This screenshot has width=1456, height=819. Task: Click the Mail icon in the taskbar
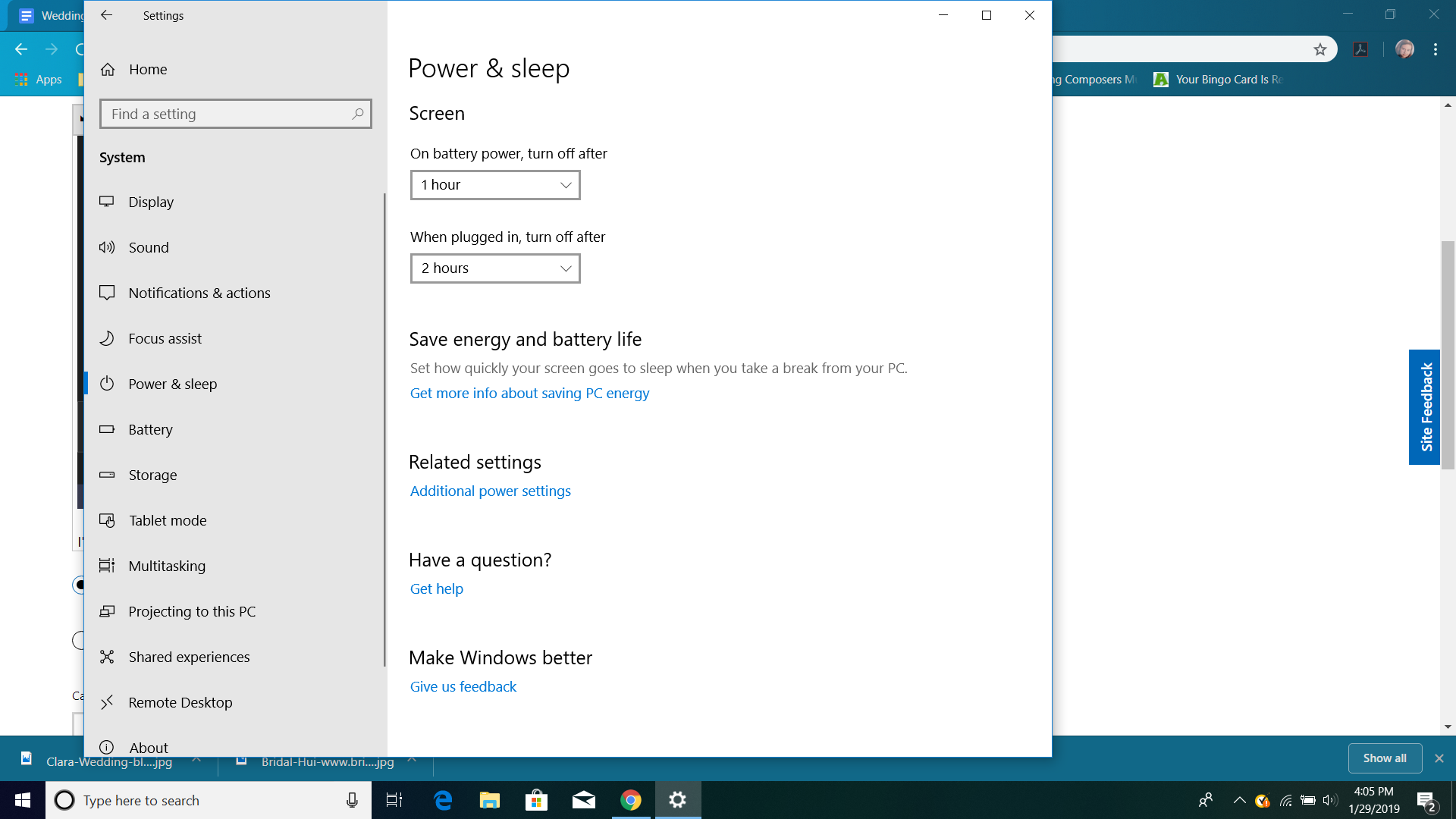point(583,800)
